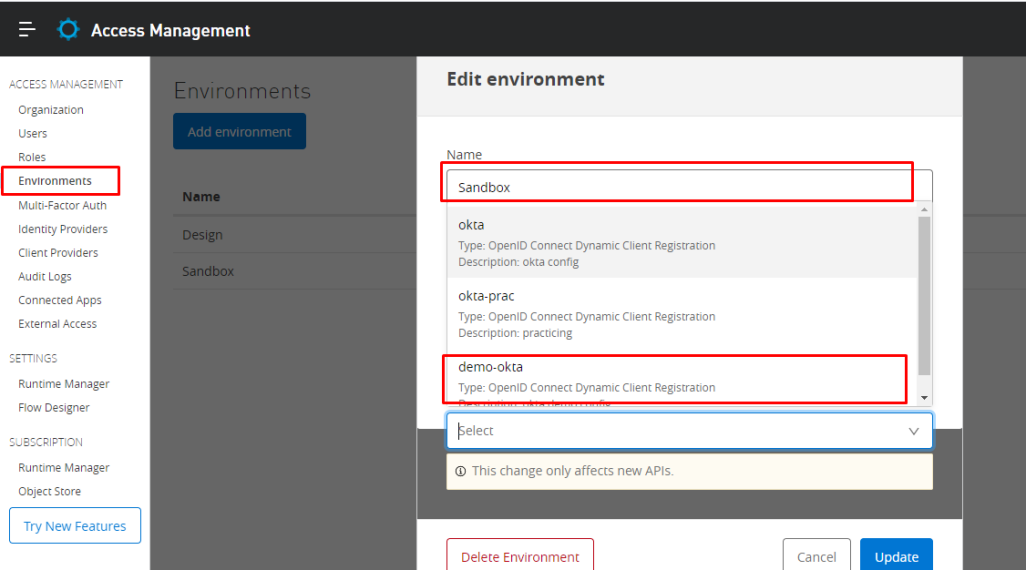
Task: Click the Name field containing Sandbox
Action: click(x=689, y=187)
